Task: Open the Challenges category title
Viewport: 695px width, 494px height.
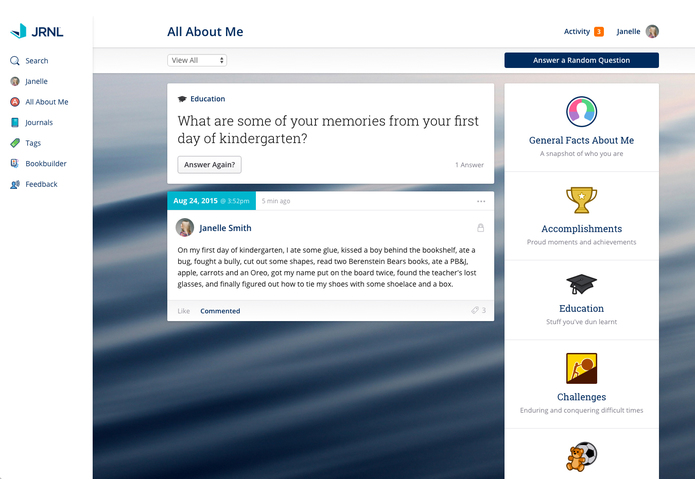Action: tap(582, 397)
